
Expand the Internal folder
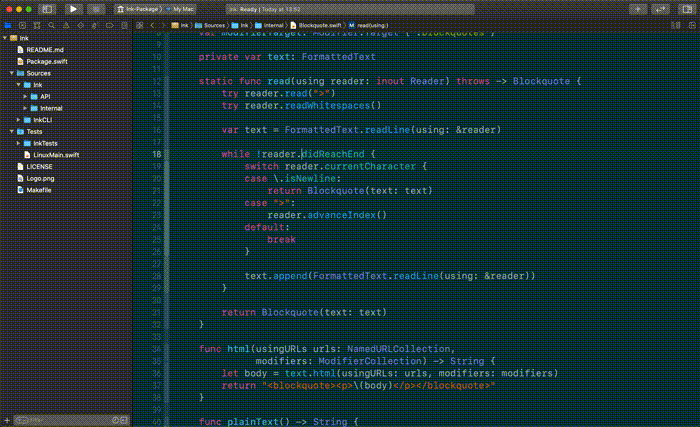click(x=25, y=108)
